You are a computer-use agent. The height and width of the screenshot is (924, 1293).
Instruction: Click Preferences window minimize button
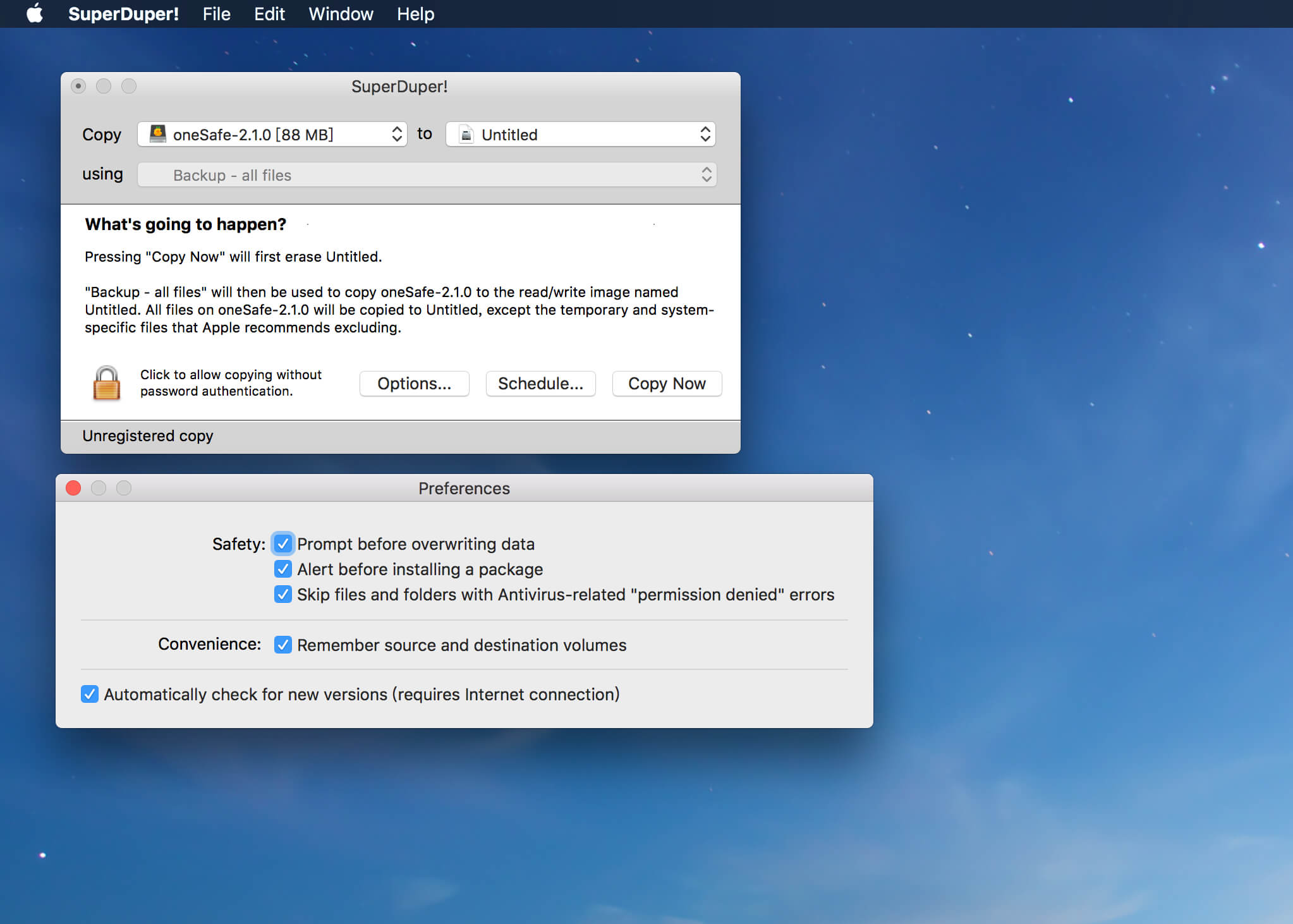click(x=99, y=488)
